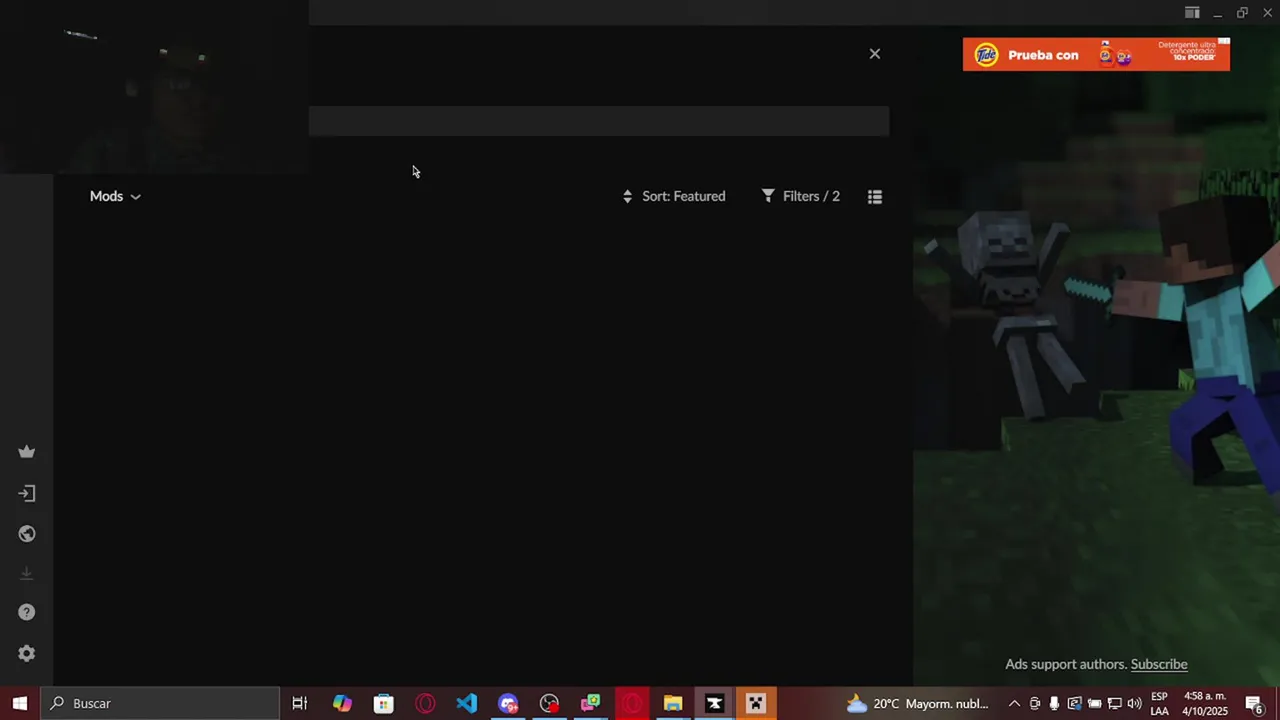
Task: Click the crown premium icon in sidebar
Action: [x=27, y=452]
